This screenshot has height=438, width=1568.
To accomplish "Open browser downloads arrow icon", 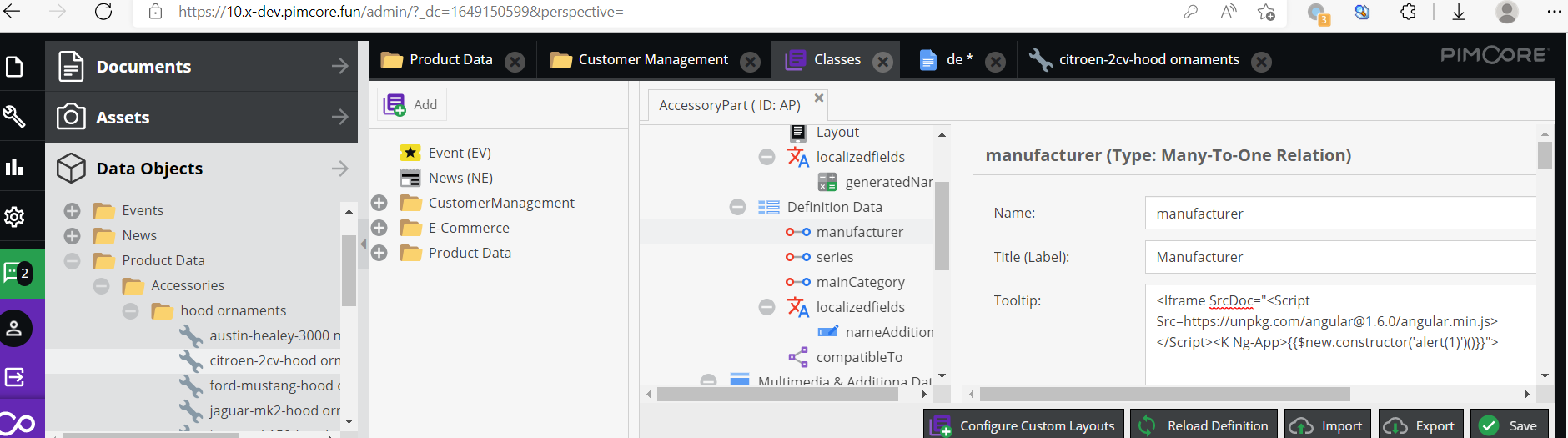I will (x=1459, y=12).
